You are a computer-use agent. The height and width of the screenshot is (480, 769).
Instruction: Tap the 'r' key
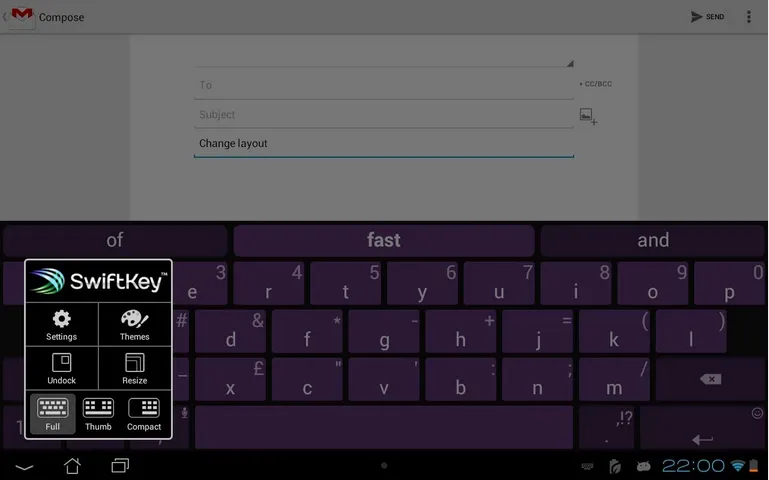click(268, 283)
